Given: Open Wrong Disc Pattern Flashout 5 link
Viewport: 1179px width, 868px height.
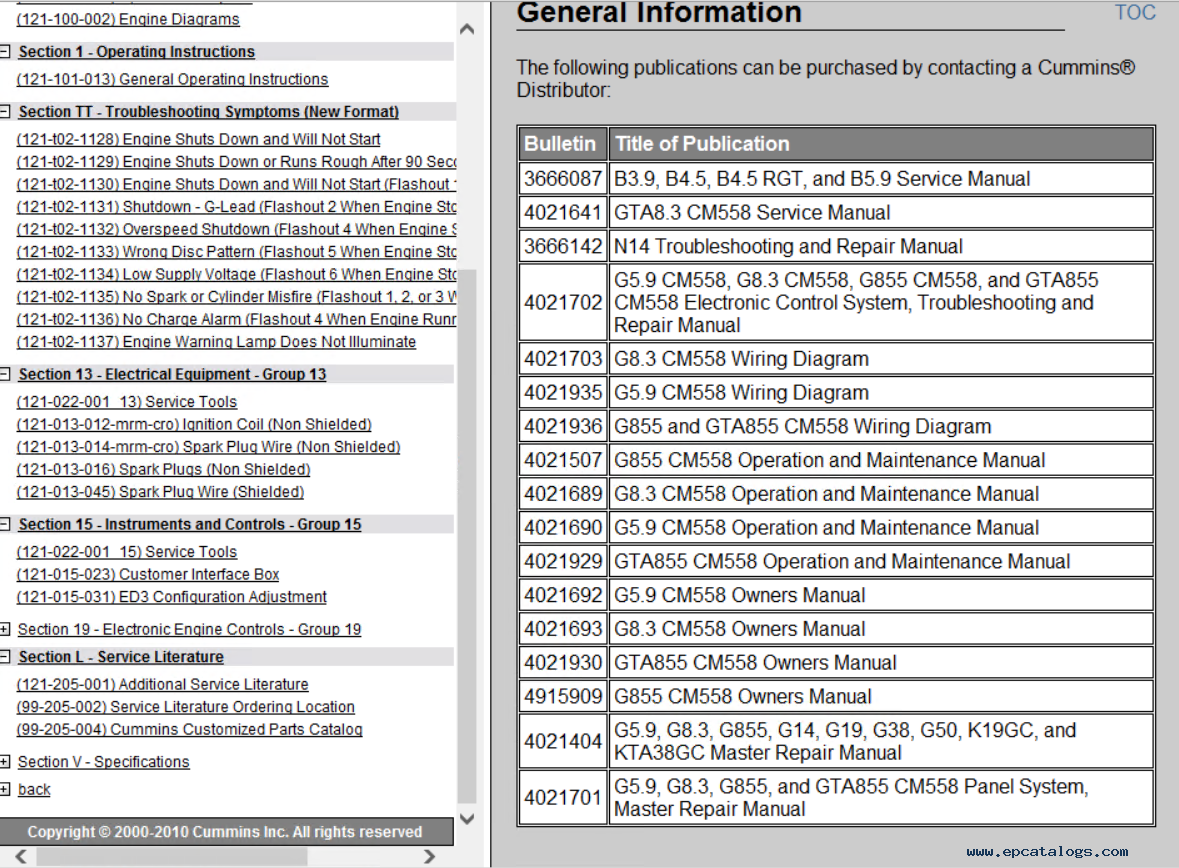Looking at the screenshot, I should [236, 252].
